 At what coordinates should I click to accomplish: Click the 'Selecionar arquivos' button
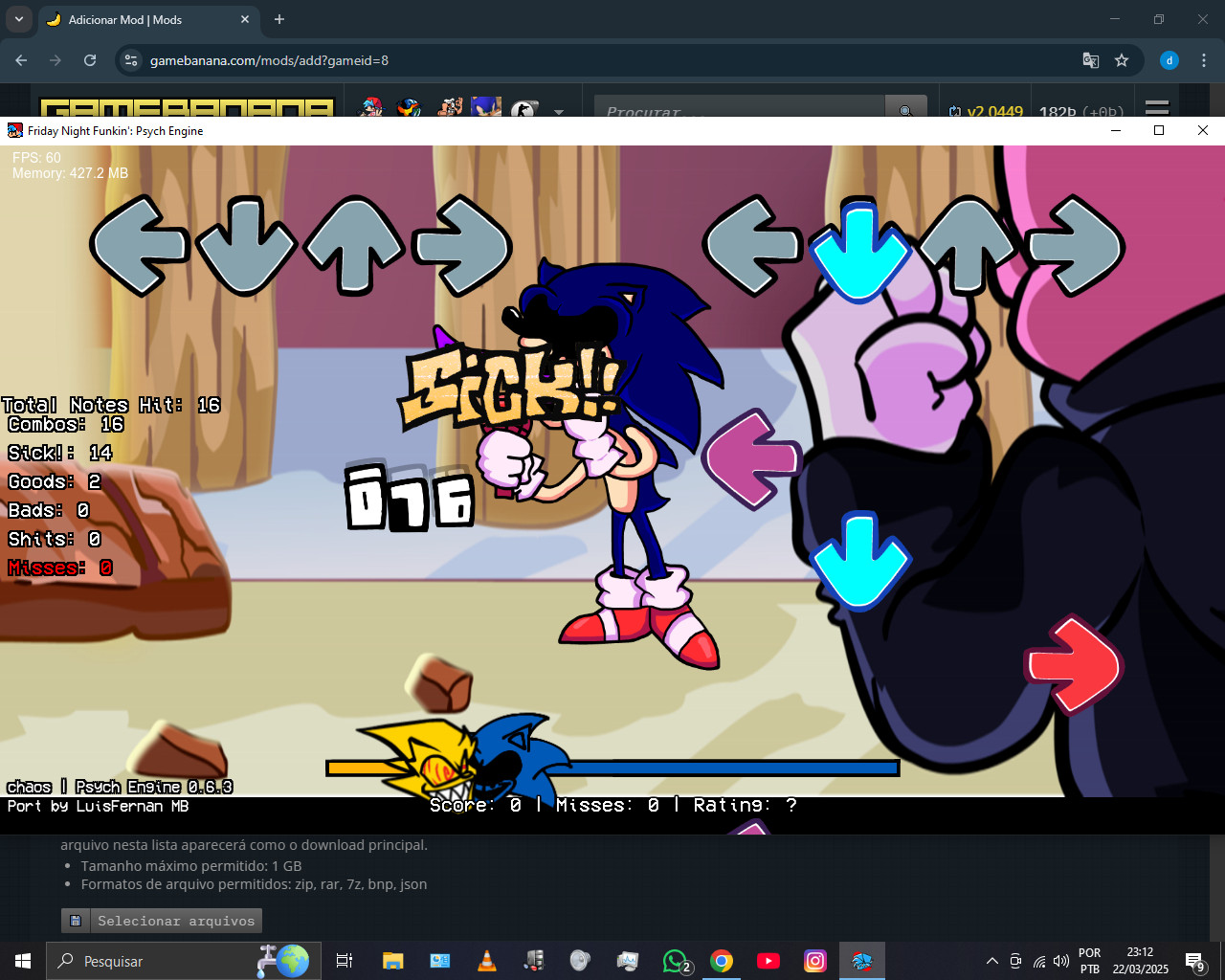tap(162, 921)
